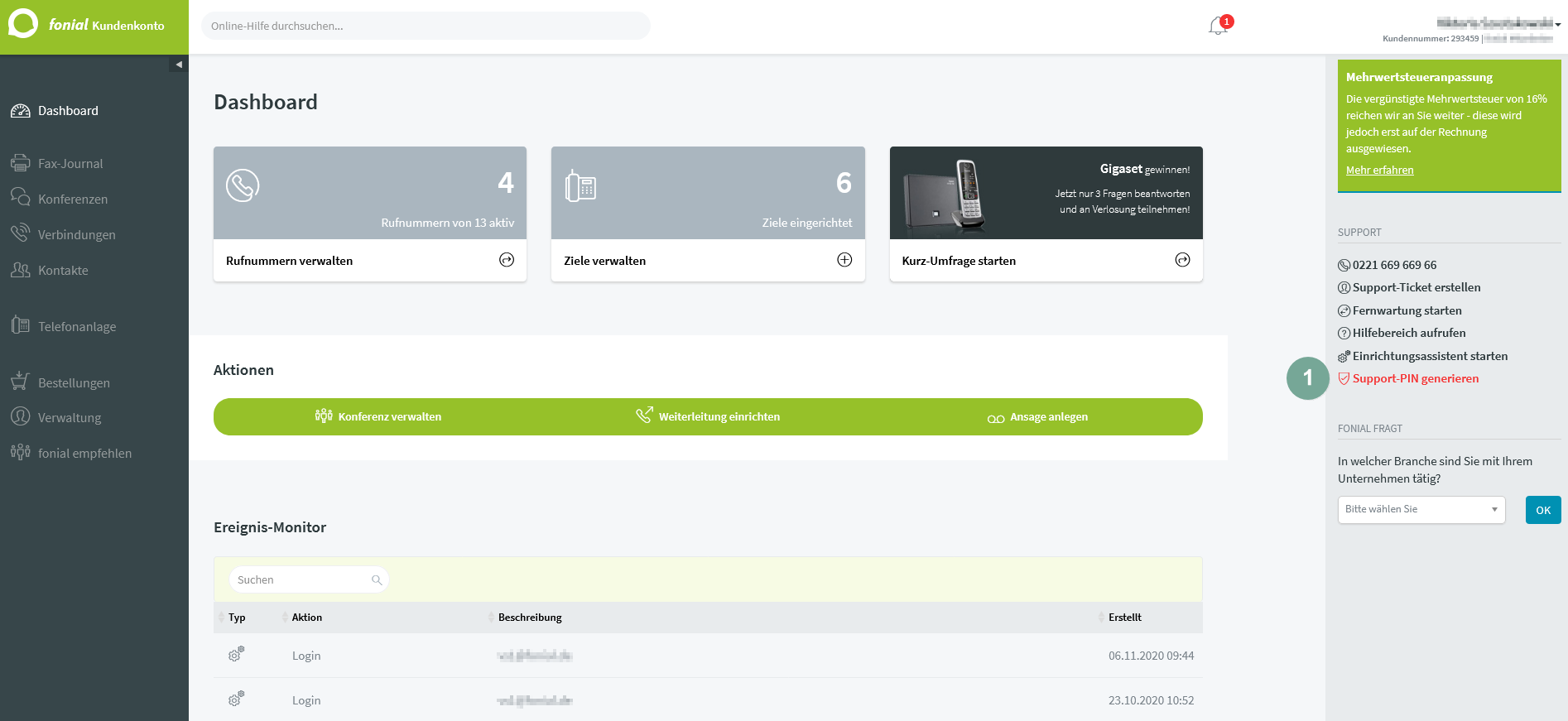Follow the Mehr erfahren link
This screenshot has width=1568, height=721.
pyautogui.click(x=1379, y=171)
